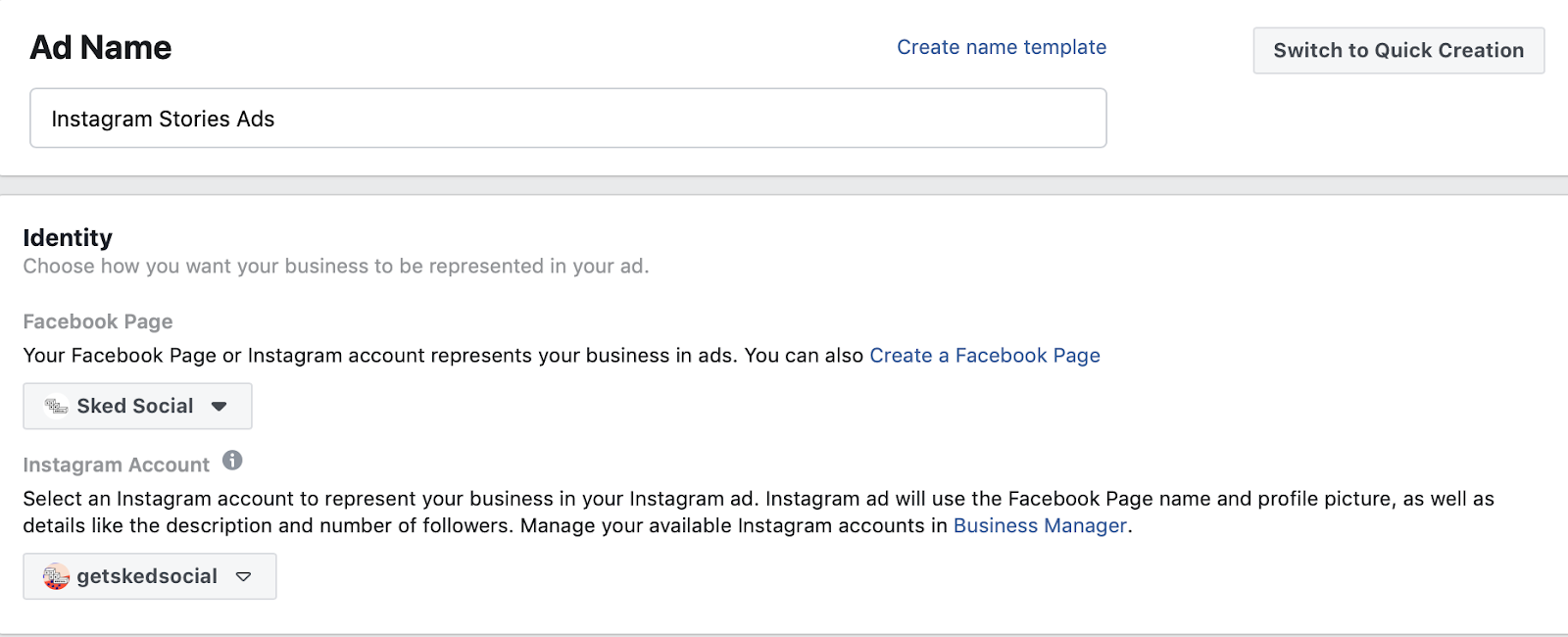Open the Business Manager link
Image resolution: width=1568 pixels, height=637 pixels.
pos(1040,526)
